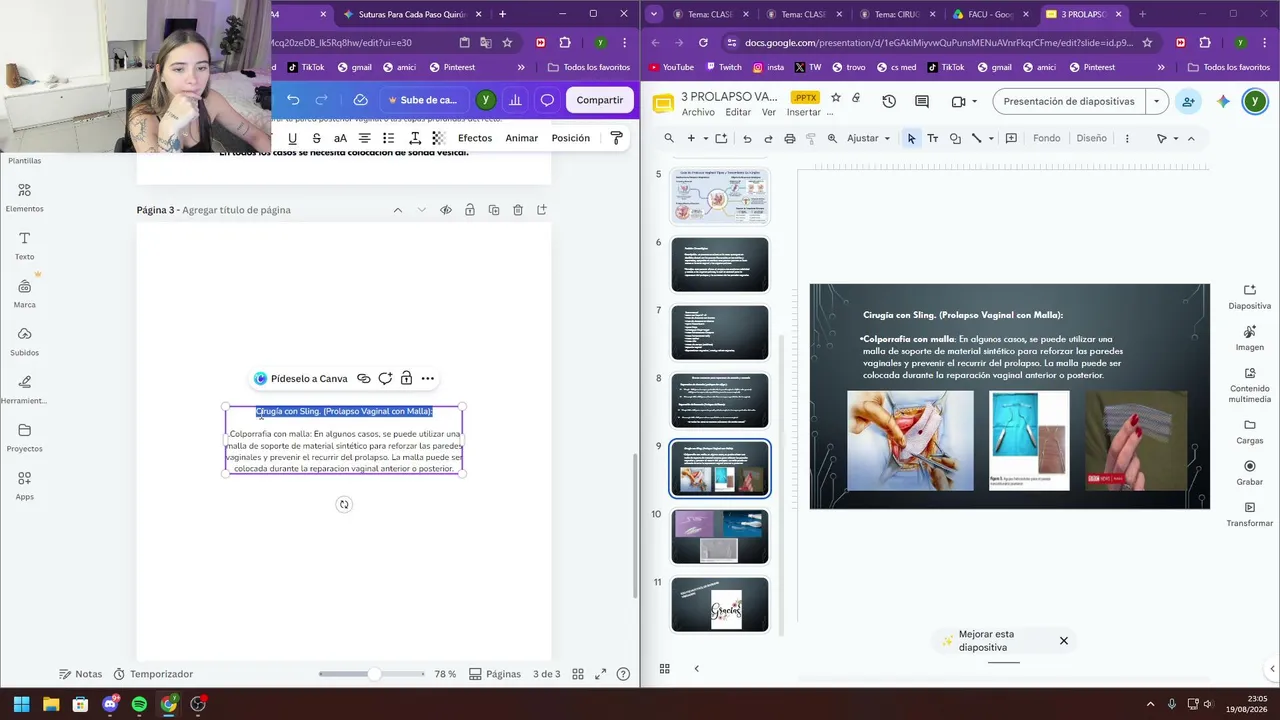
Task: Open Efectos in Canva text toolbar
Action: pyautogui.click(x=475, y=138)
